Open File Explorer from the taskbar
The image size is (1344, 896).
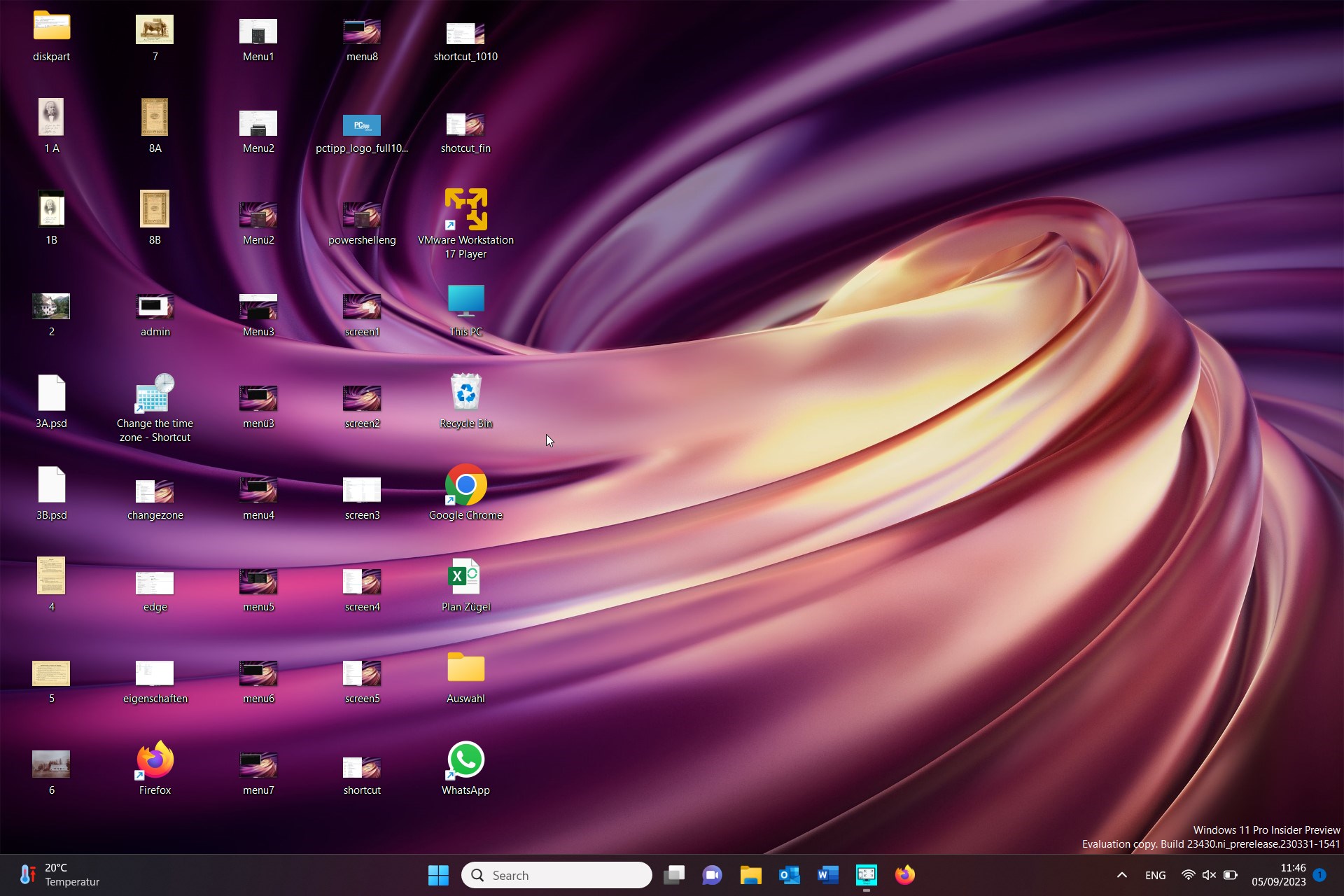coord(750,875)
